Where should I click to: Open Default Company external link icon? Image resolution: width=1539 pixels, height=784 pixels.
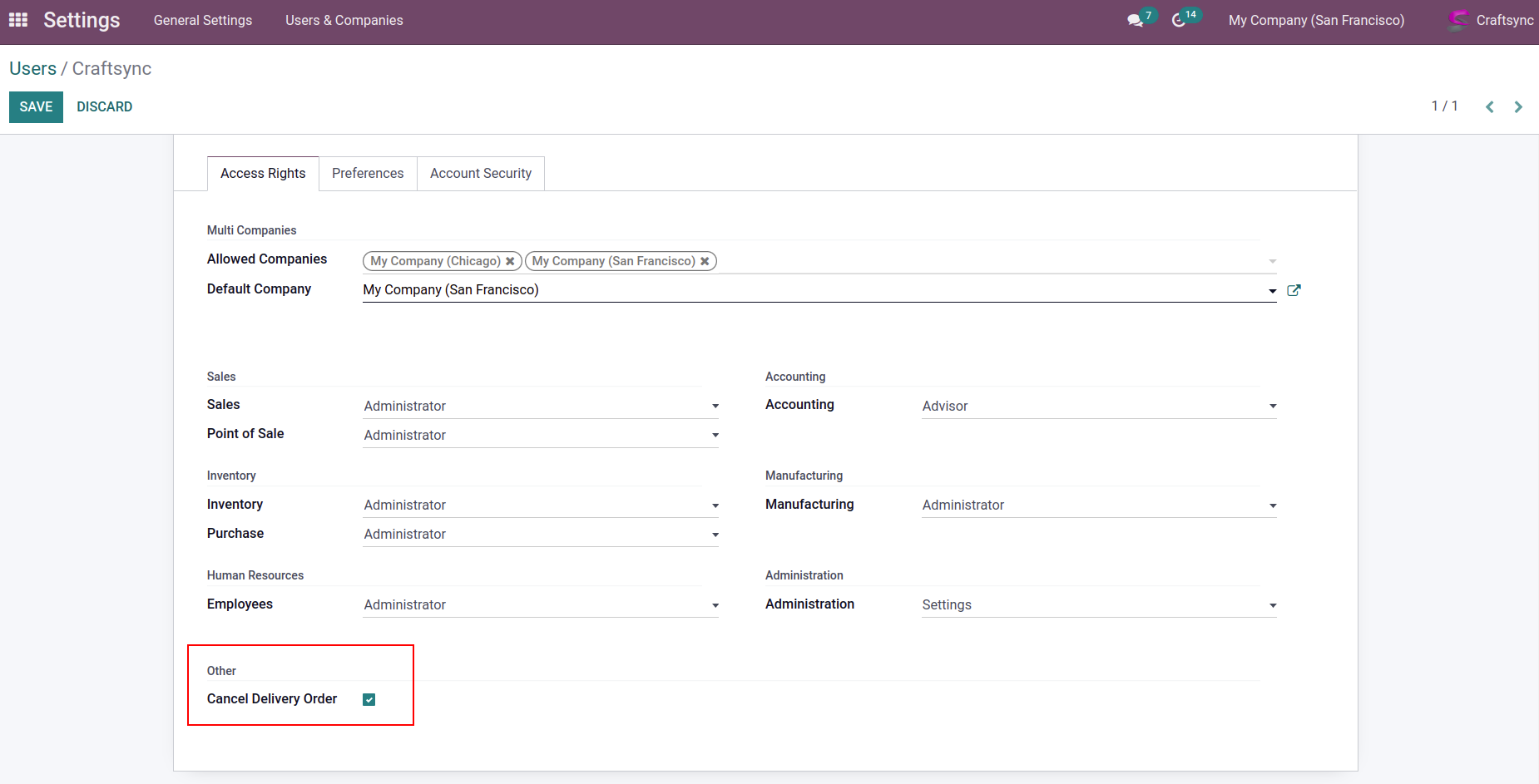tap(1294, 290)
